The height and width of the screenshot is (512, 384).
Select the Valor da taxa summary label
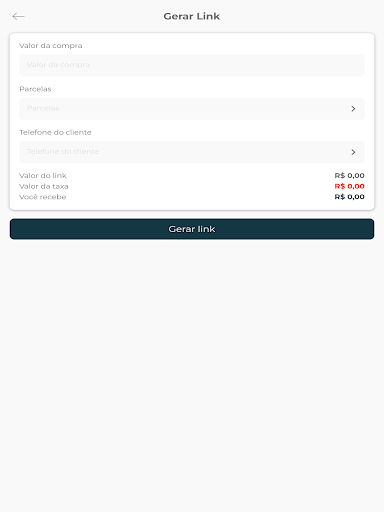(x=44, y=186)
